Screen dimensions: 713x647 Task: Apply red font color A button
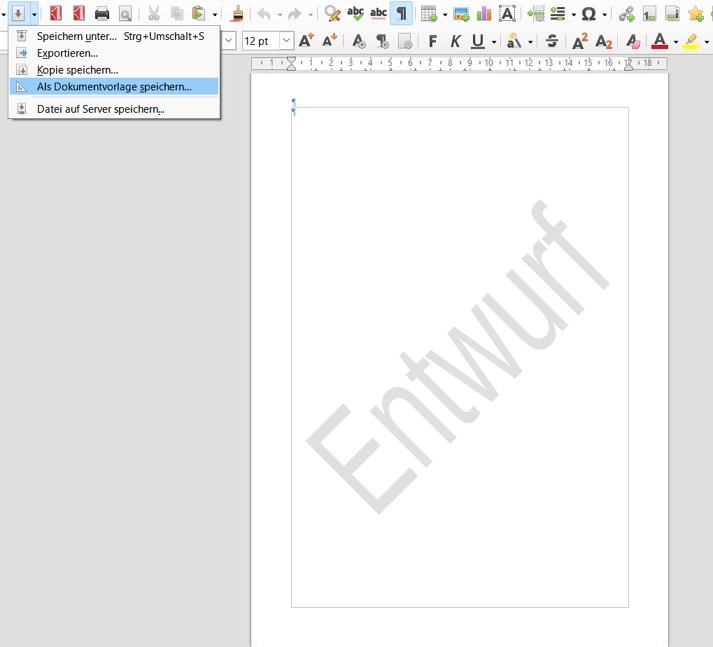coord(659,41)
